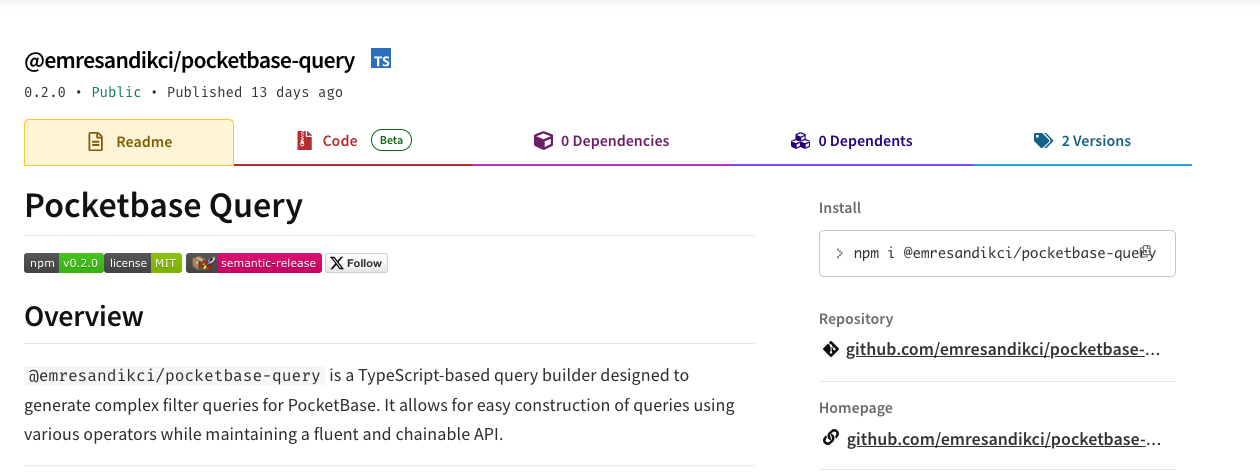Click the Readme document icon
Screen dimensions: 1260x473
pyautogui.click(x=96, y=142)
